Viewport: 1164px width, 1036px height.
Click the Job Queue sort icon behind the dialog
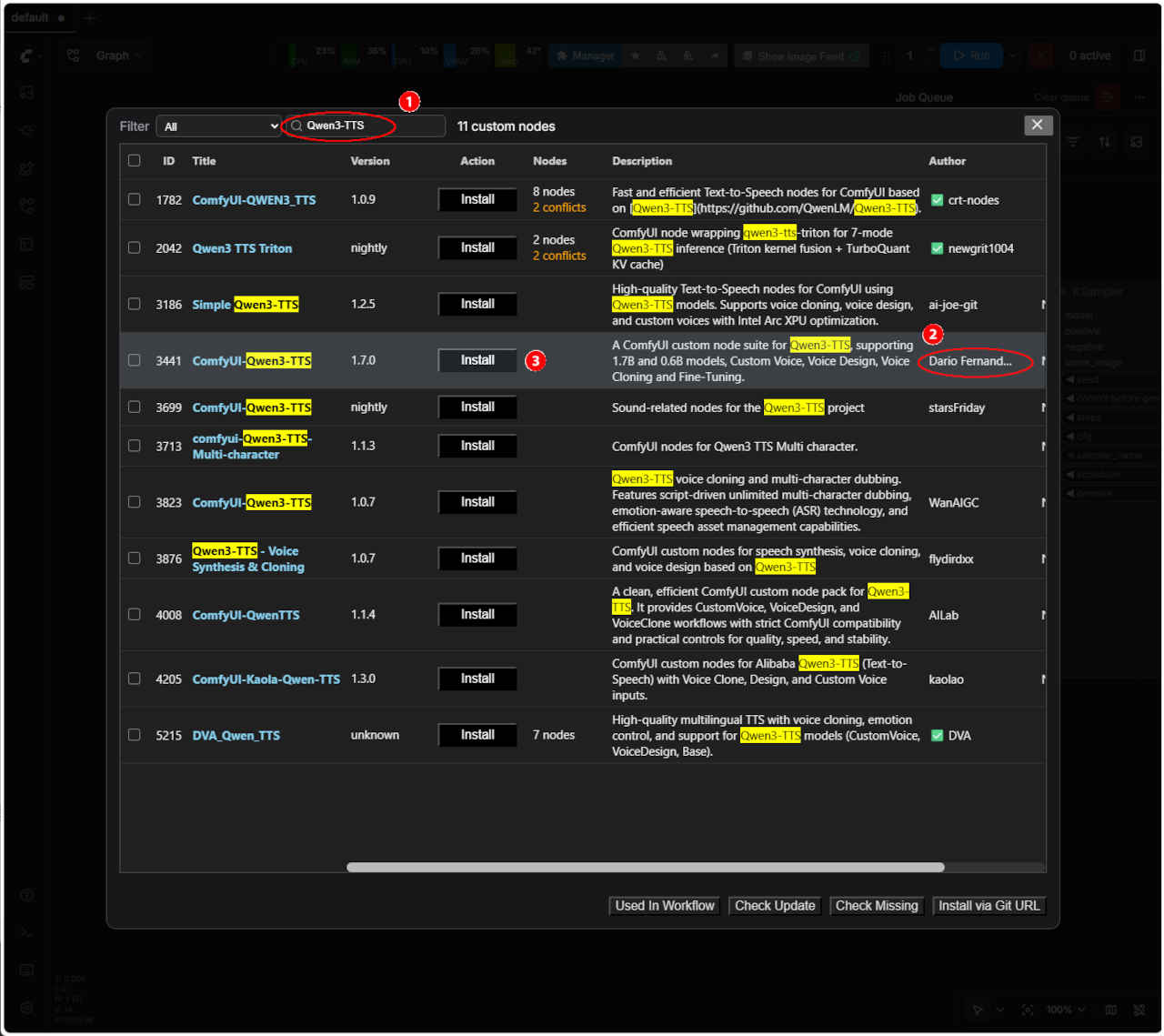(1105, 142)
